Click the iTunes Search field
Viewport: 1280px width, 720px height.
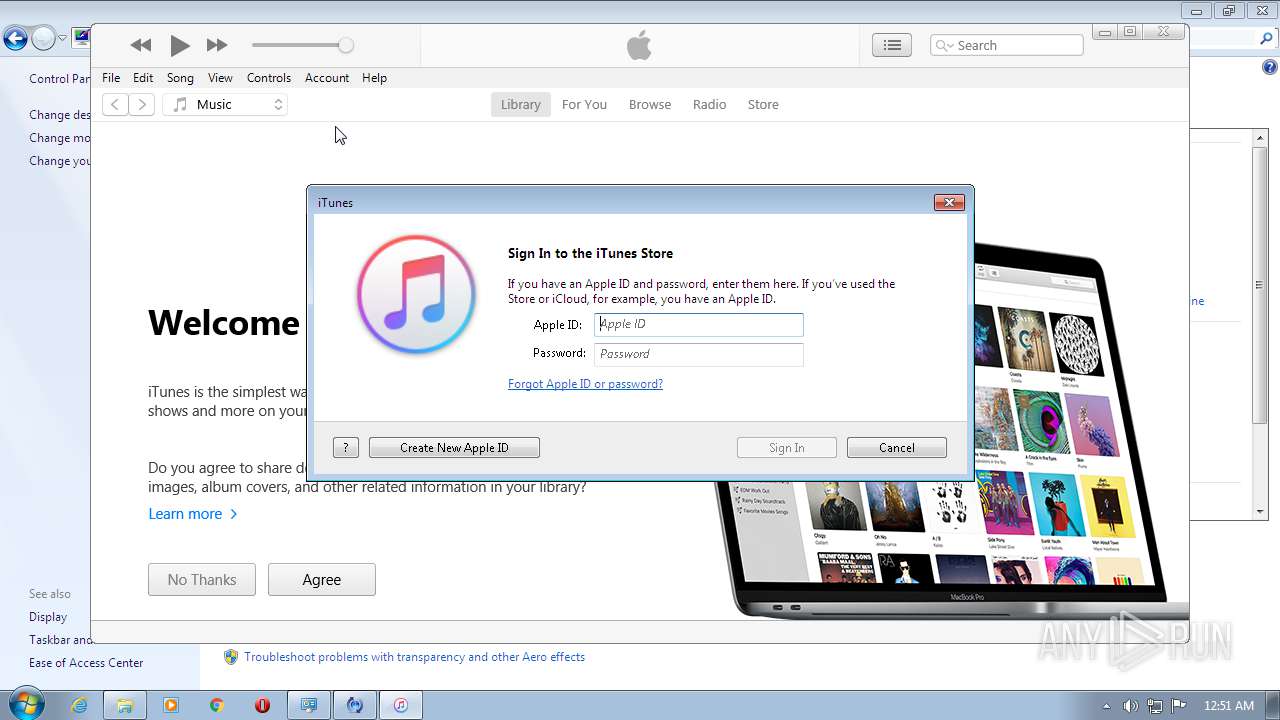point(1007,45)
